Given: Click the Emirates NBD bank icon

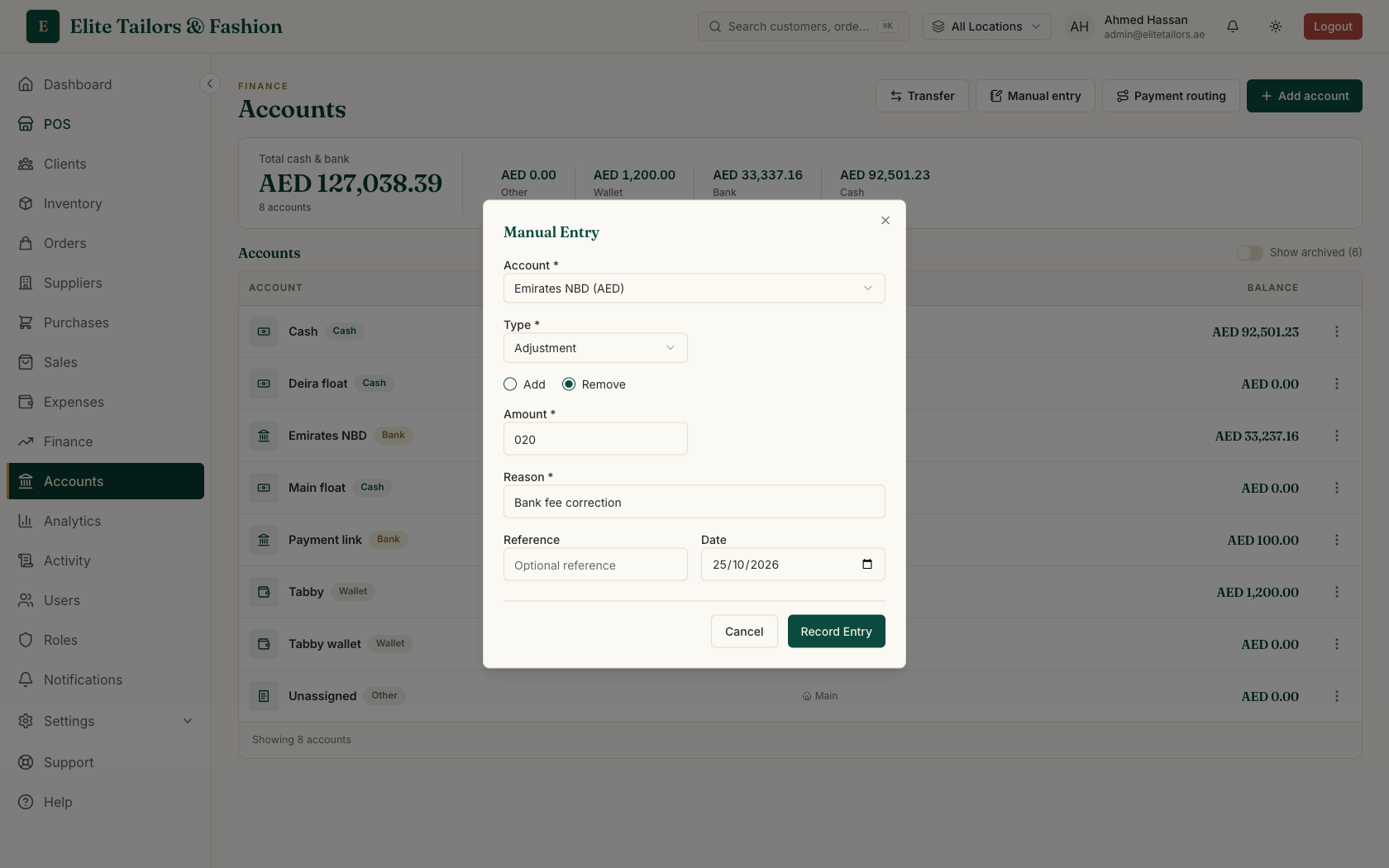Looking at the screenshot, I should [264, 436].
